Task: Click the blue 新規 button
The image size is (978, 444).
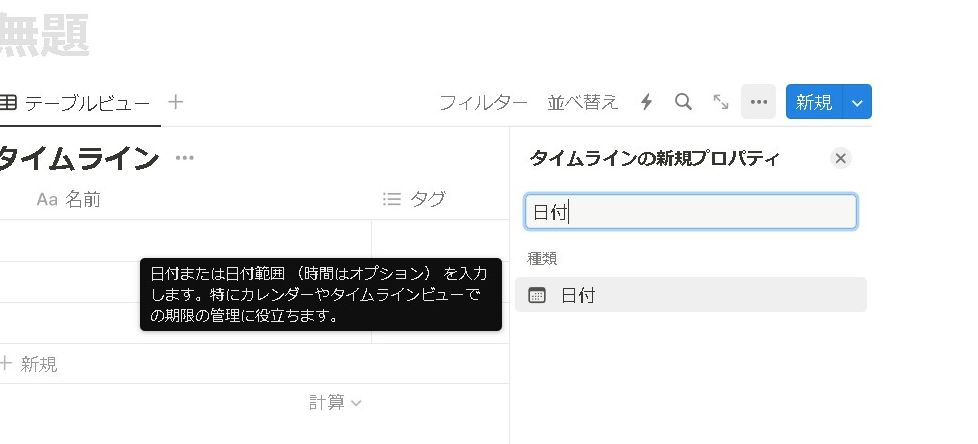Action: 814,102
